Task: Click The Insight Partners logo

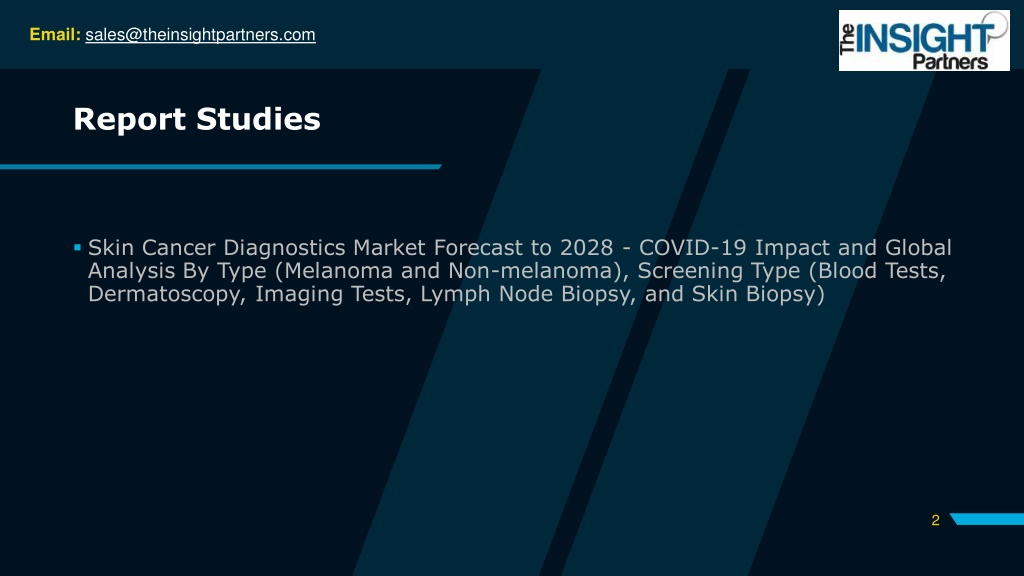Action: click(x=924, y=40)
